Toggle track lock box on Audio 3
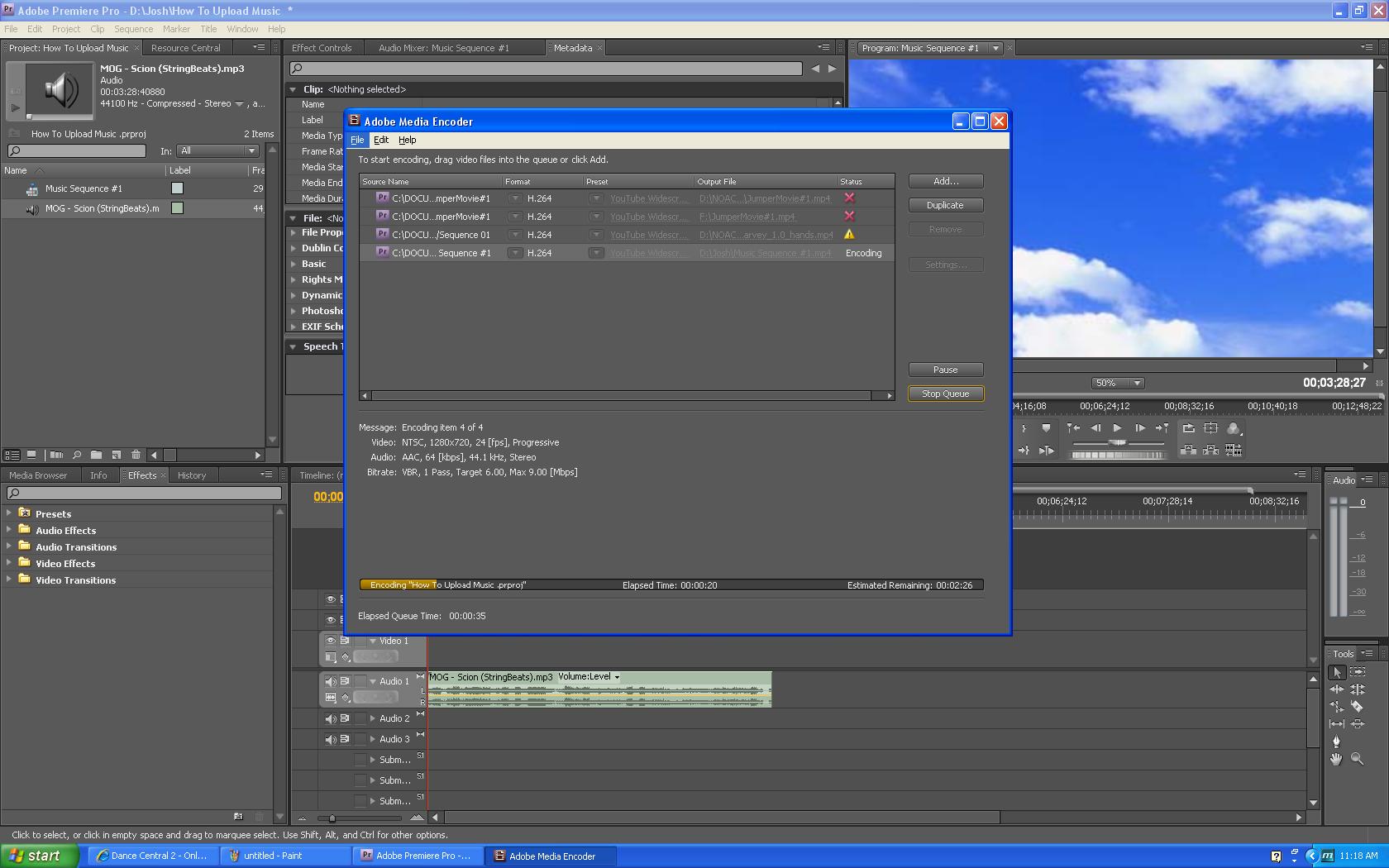 [x=360, y=739]
